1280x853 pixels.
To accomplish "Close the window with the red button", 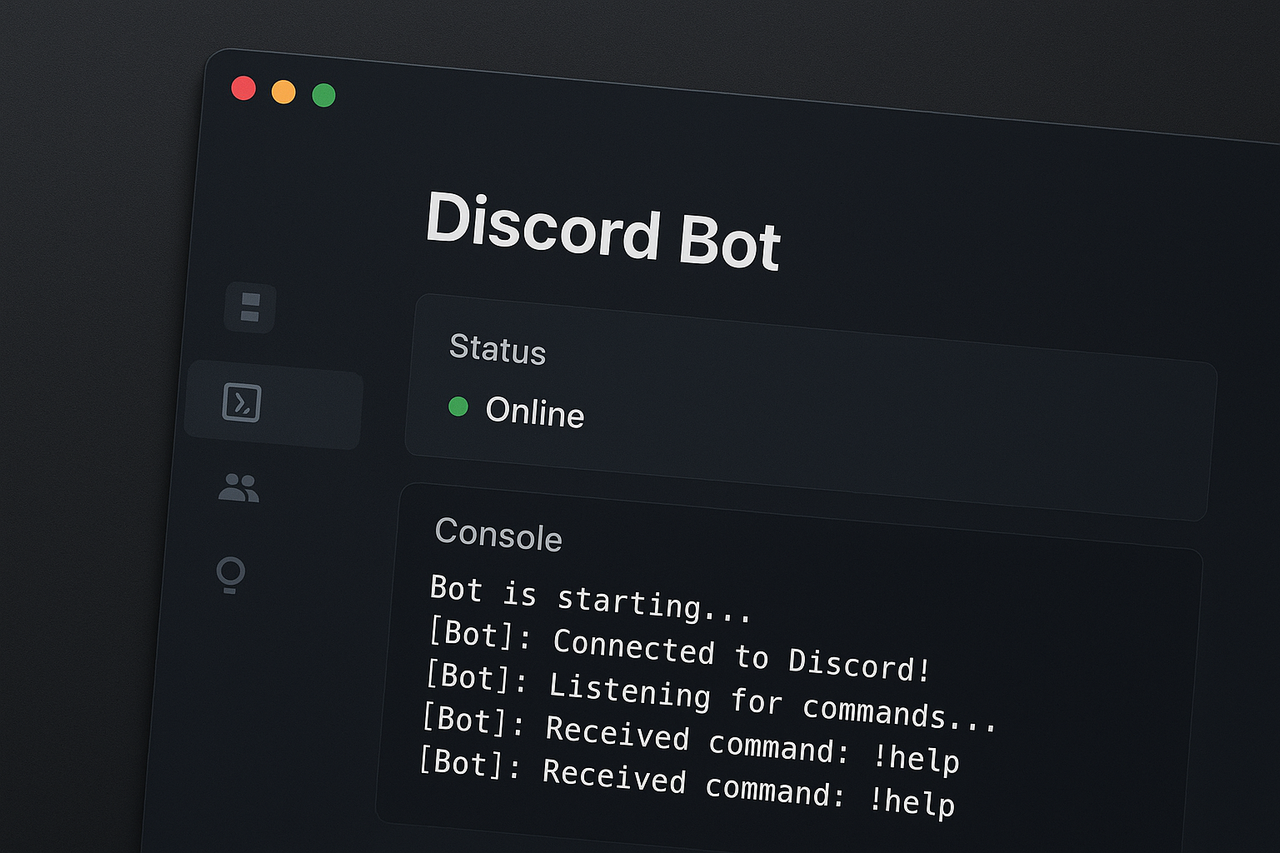I will (x=243, y=88).
